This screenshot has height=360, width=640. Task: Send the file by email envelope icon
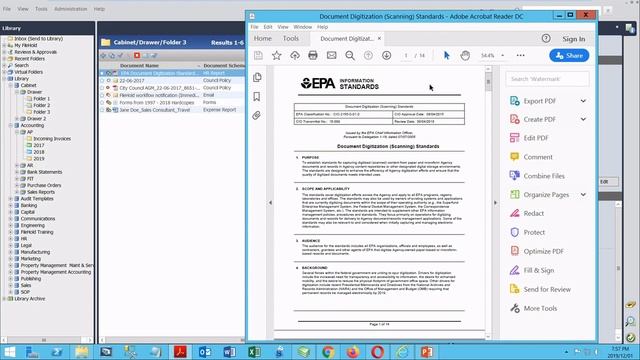click(x=331, y=55)
